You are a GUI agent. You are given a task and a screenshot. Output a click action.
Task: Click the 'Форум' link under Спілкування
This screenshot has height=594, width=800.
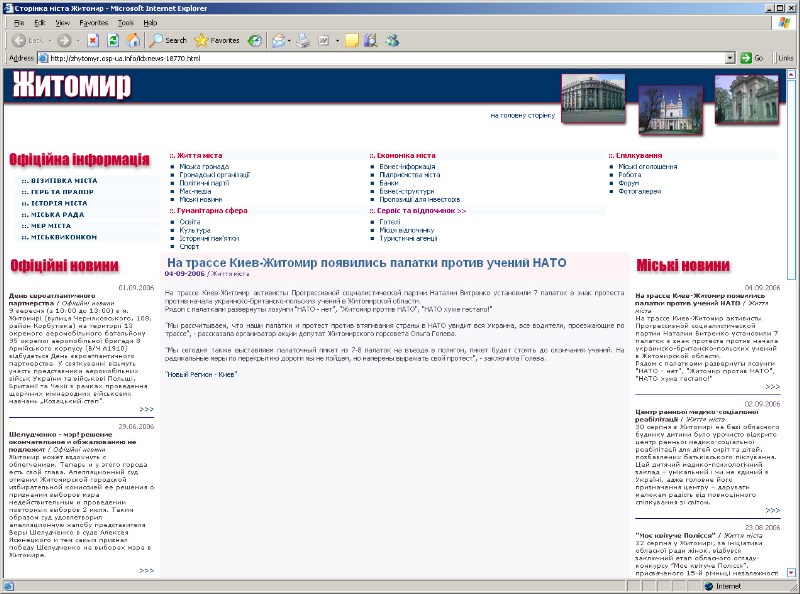(x=626, y=182)
